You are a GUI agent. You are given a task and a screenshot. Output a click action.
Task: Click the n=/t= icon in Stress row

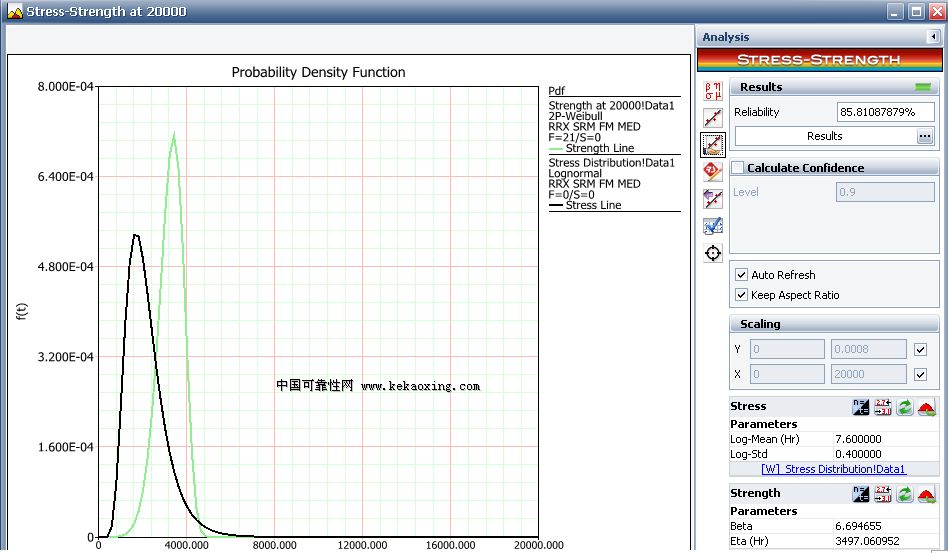[x=861, y=407]
